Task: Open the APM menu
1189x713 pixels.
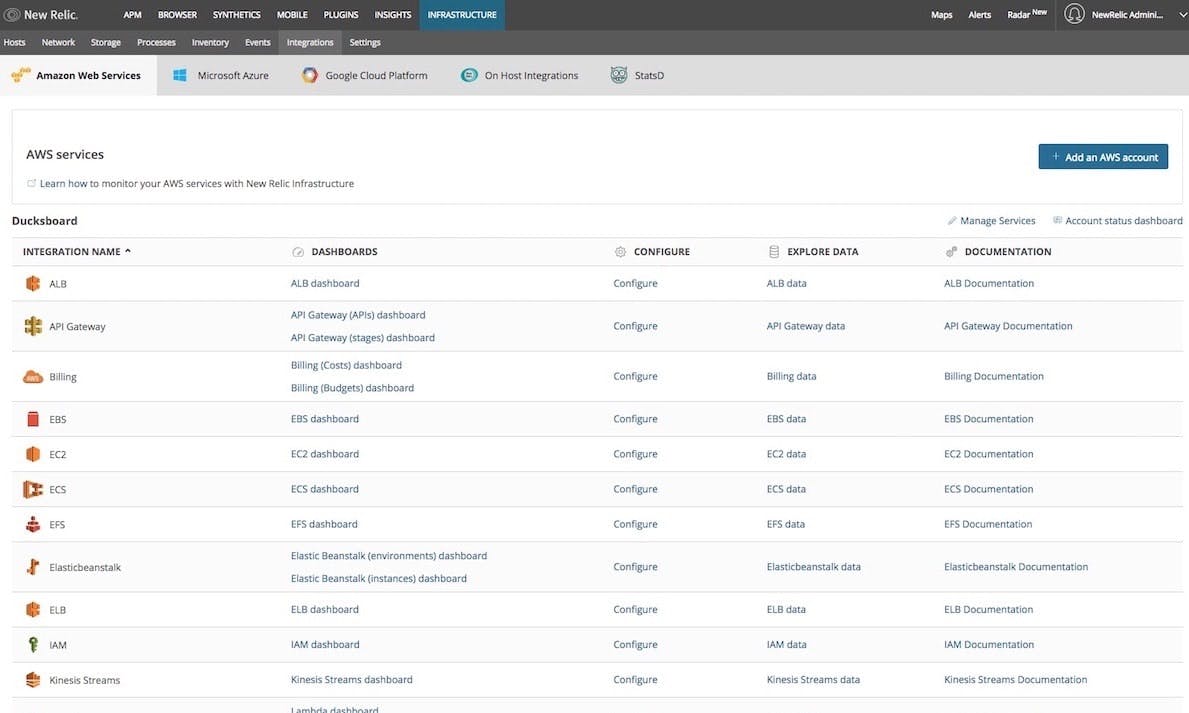Action: (133, 14)
